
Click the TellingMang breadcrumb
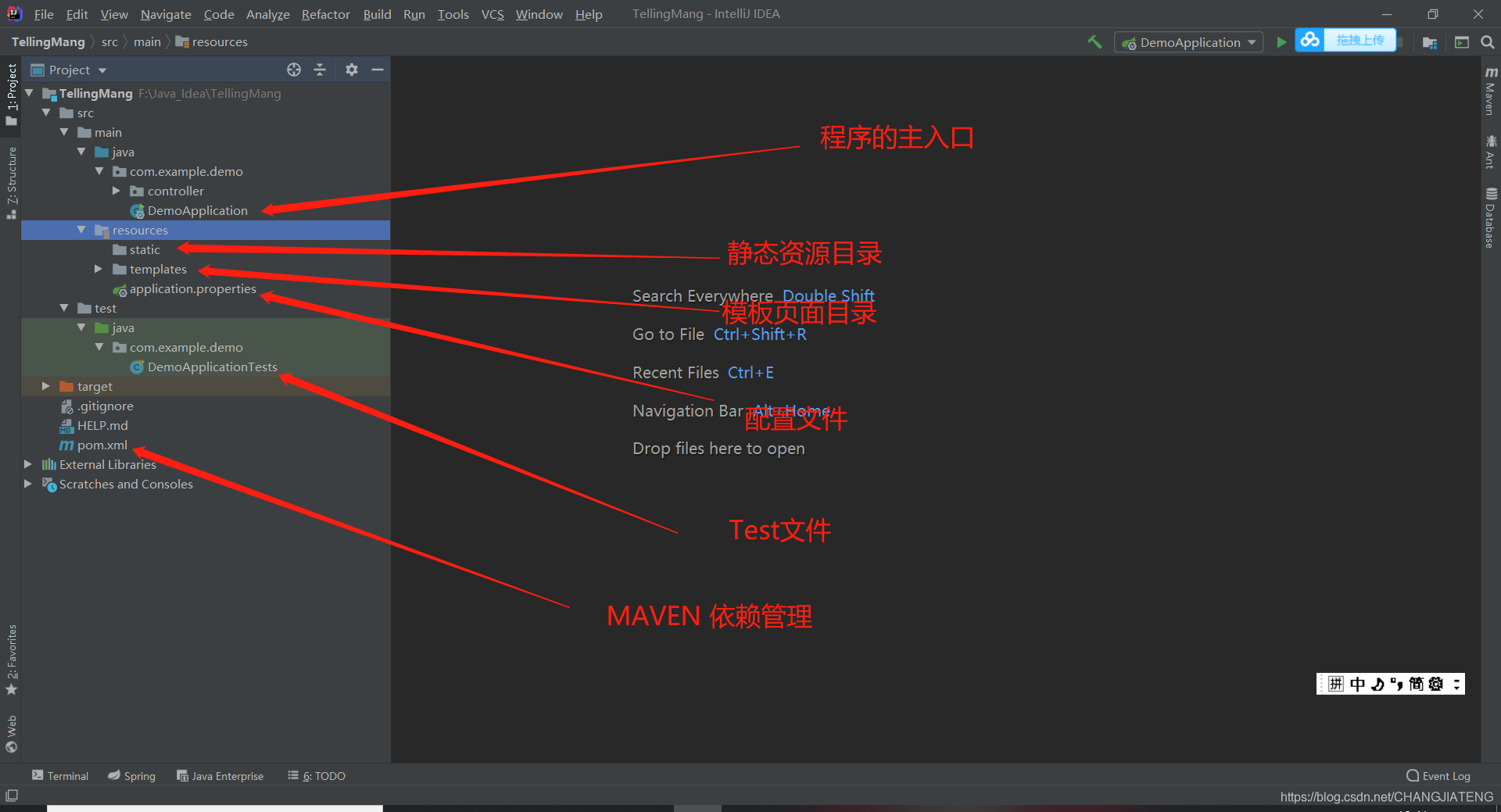point(48,42)
